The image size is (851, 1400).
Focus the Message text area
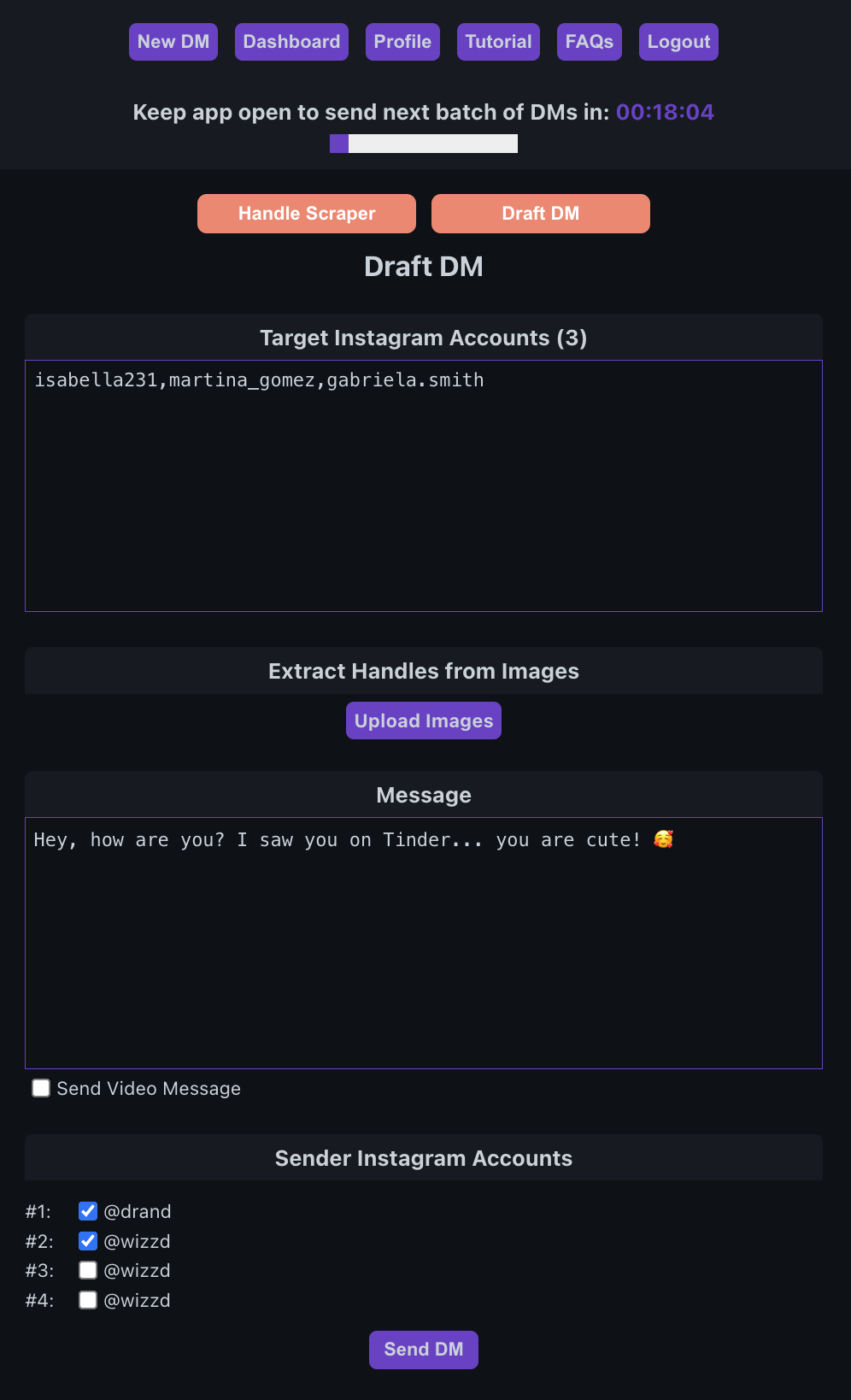click(424, 943)
